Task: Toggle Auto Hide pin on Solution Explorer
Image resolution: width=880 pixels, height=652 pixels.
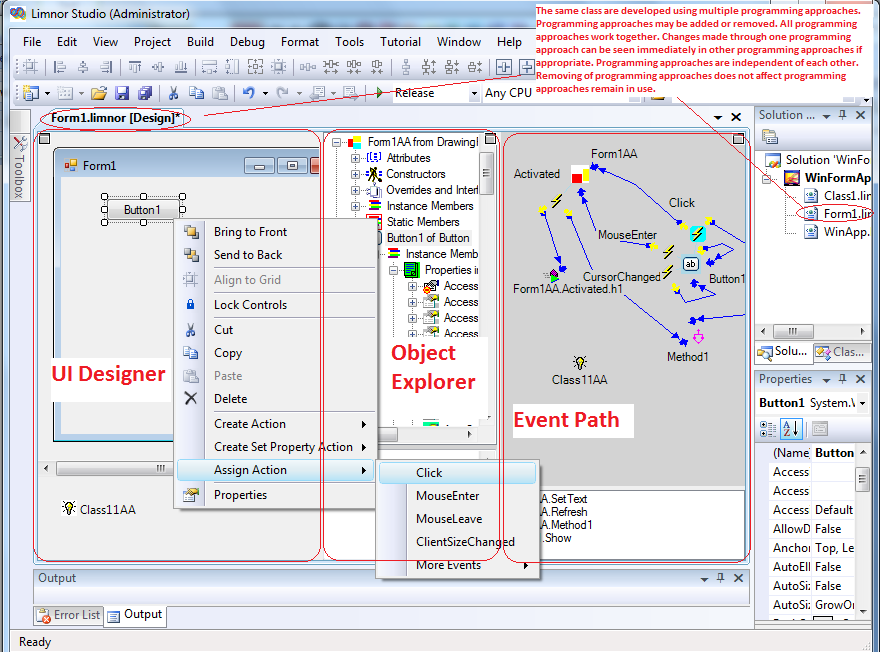Action: point(842,115)
